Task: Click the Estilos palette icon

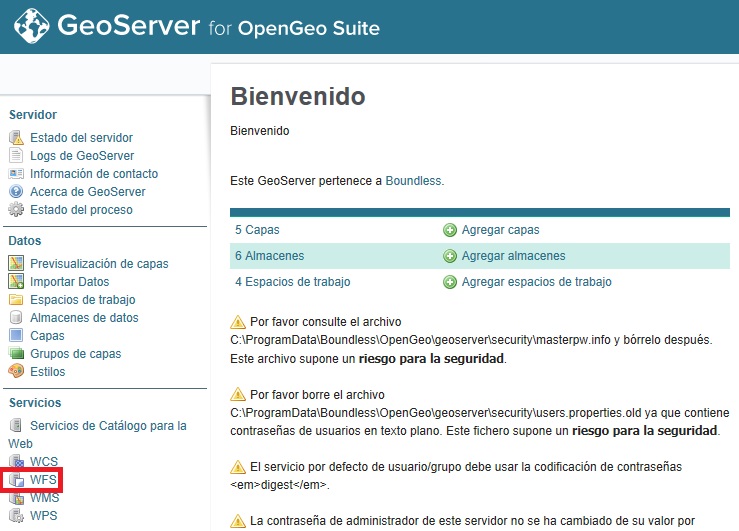Action: pyautogui.click(x=16, y=371)
